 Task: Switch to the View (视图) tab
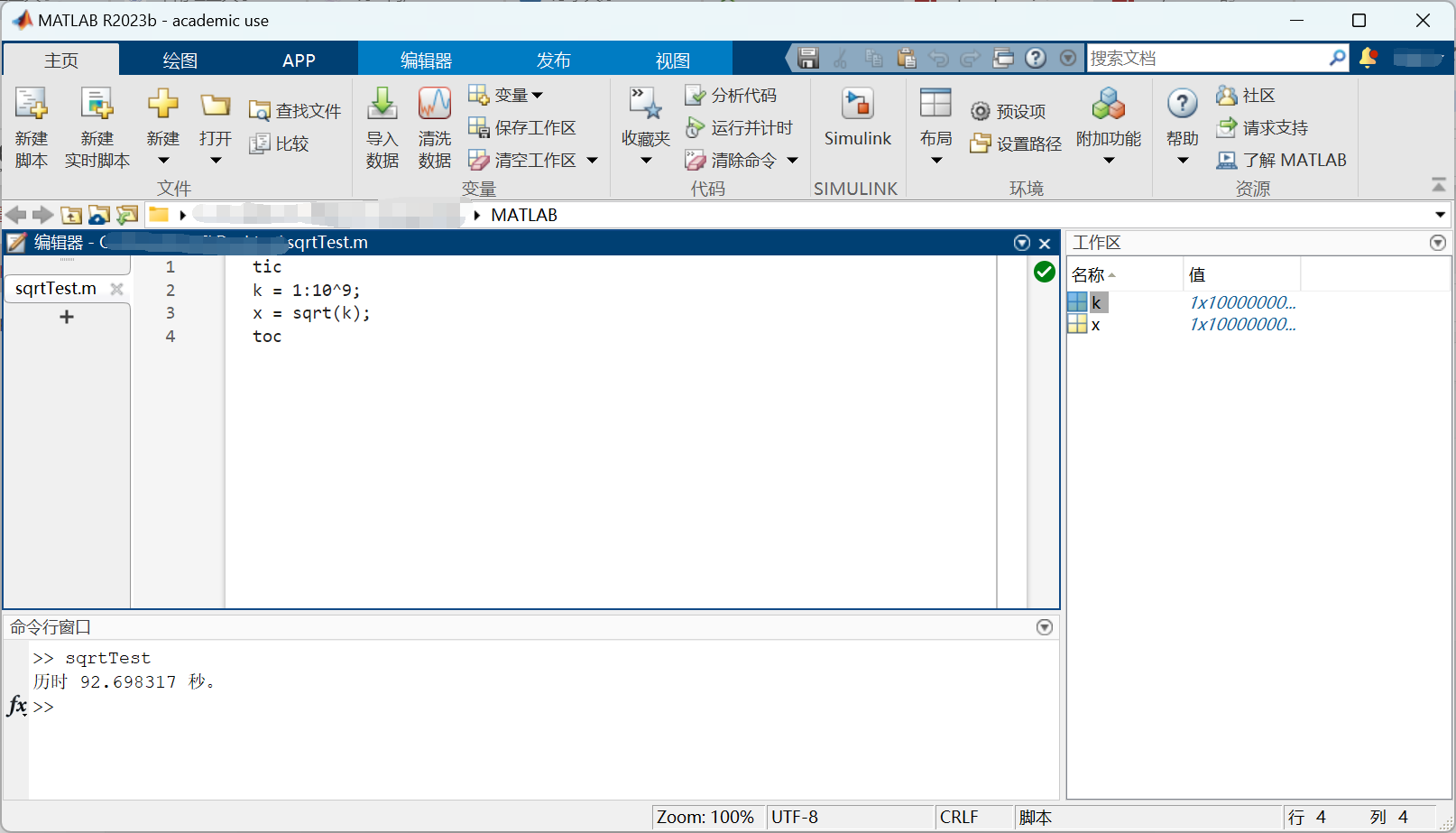672,60
